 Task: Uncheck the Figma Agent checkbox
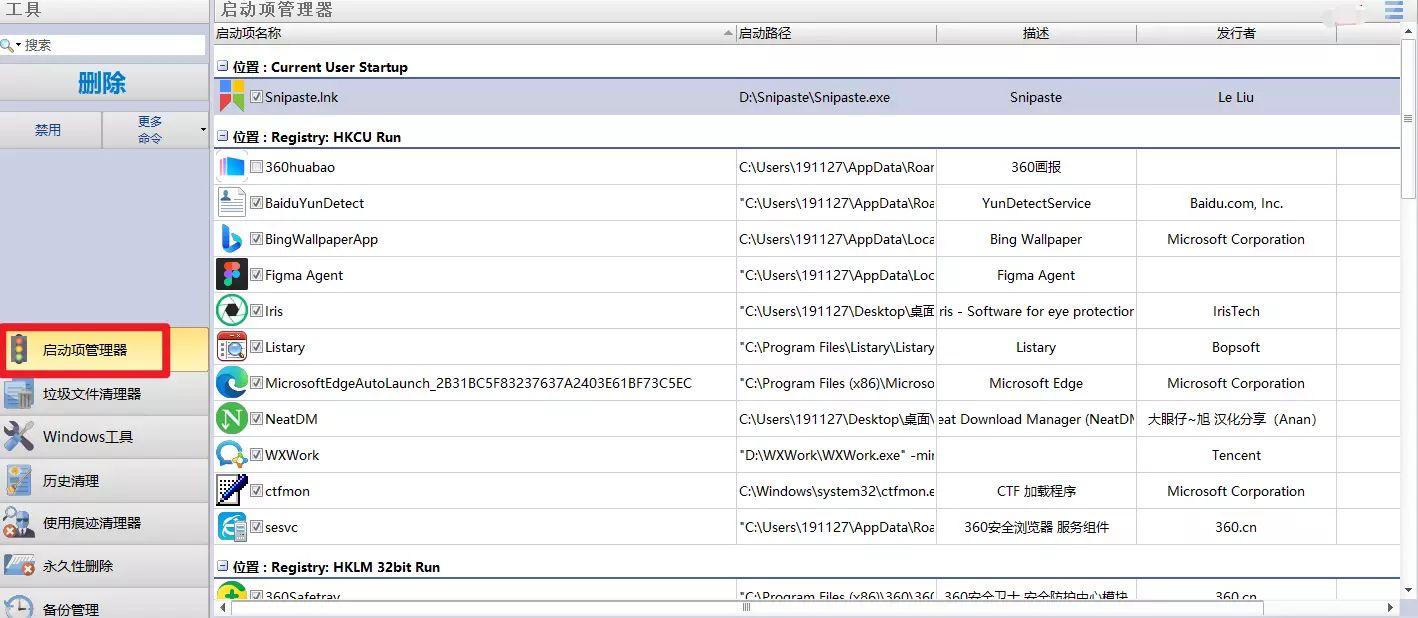coord(257,275)
